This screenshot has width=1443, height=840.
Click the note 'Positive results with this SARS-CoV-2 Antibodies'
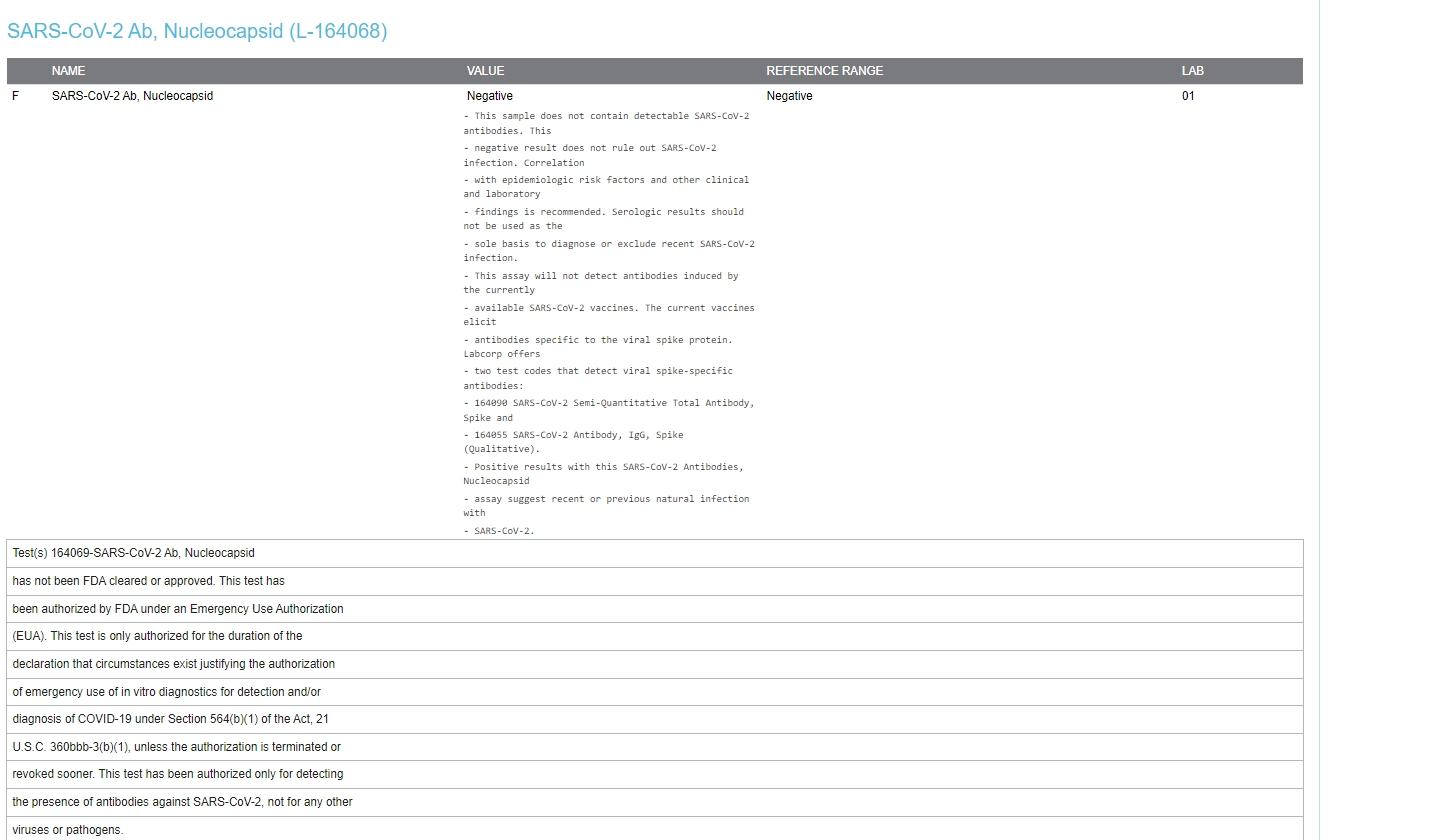604,474
